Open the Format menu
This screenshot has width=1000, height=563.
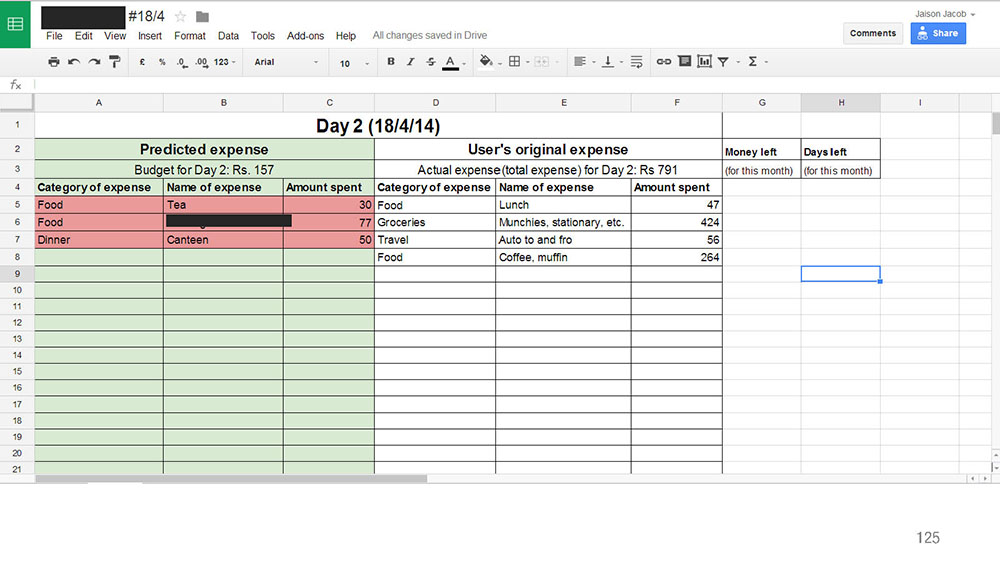189,36
